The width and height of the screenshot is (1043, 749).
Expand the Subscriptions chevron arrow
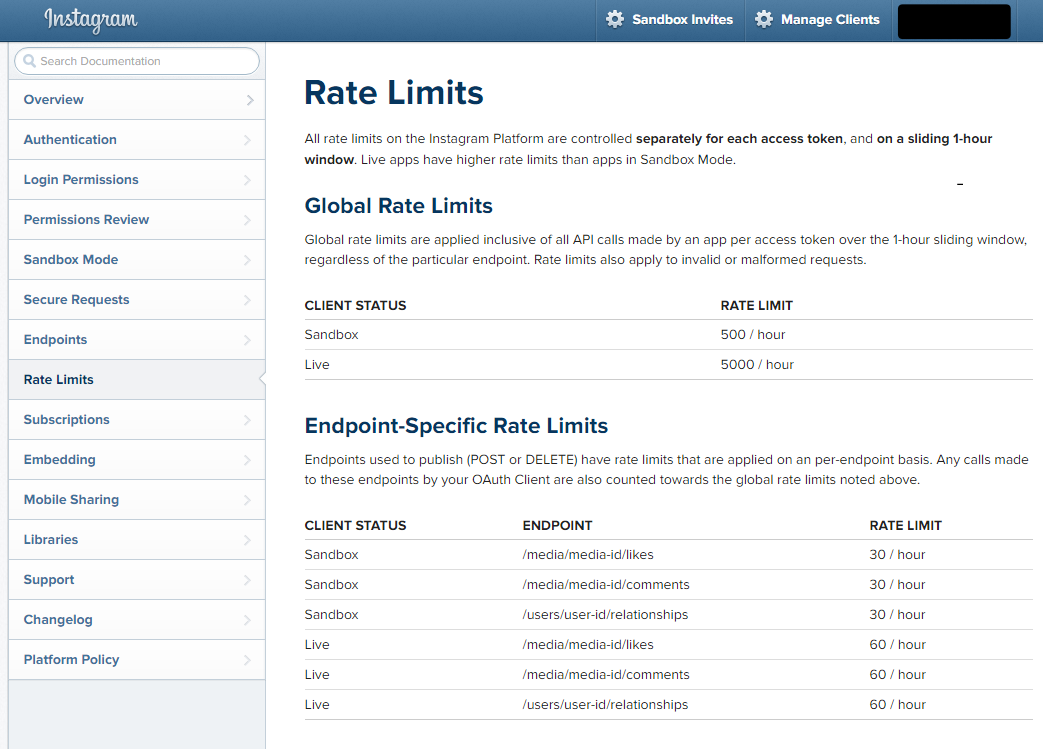(247, 420)
